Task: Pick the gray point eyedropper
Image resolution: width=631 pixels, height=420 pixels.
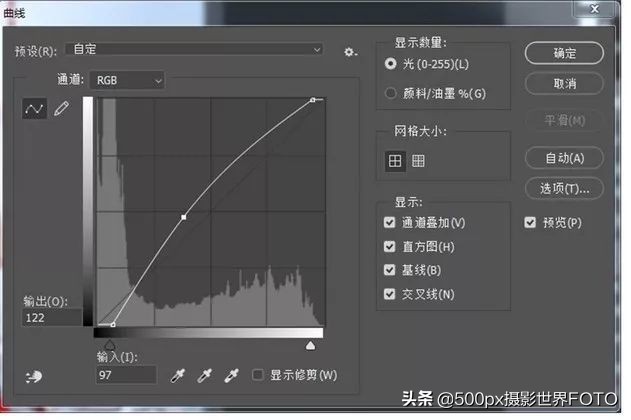Action: [x=204, y=375]
